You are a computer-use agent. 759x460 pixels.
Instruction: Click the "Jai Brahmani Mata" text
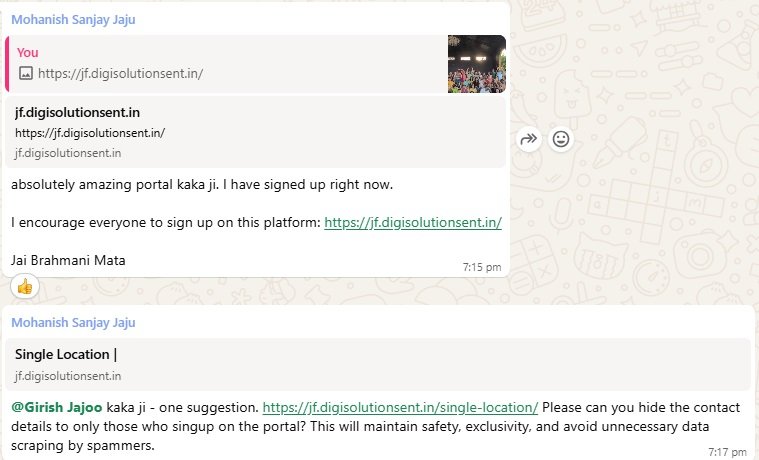tap(68, 260)
